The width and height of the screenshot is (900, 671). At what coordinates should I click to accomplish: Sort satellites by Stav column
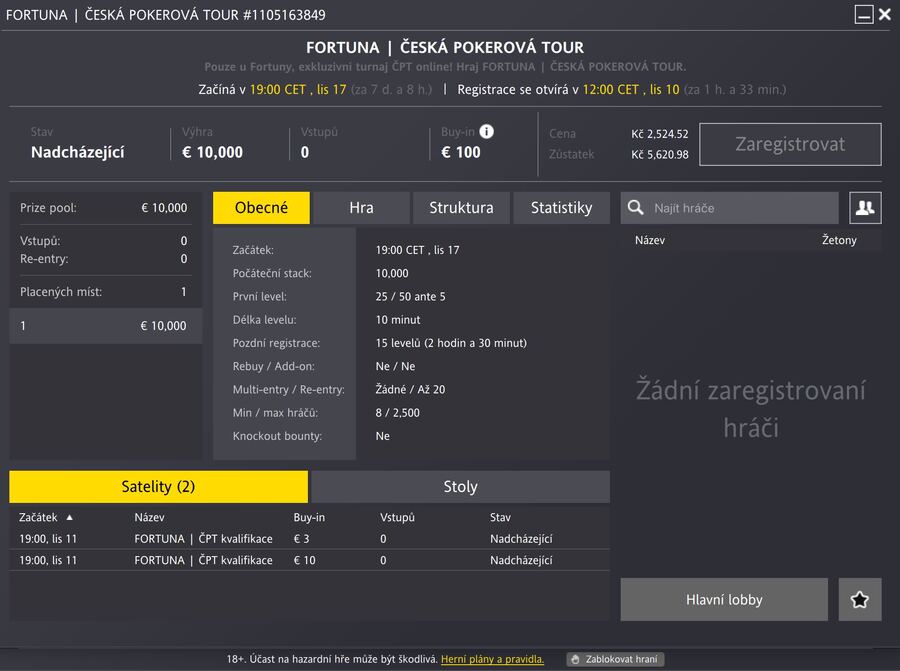(500, 517)
